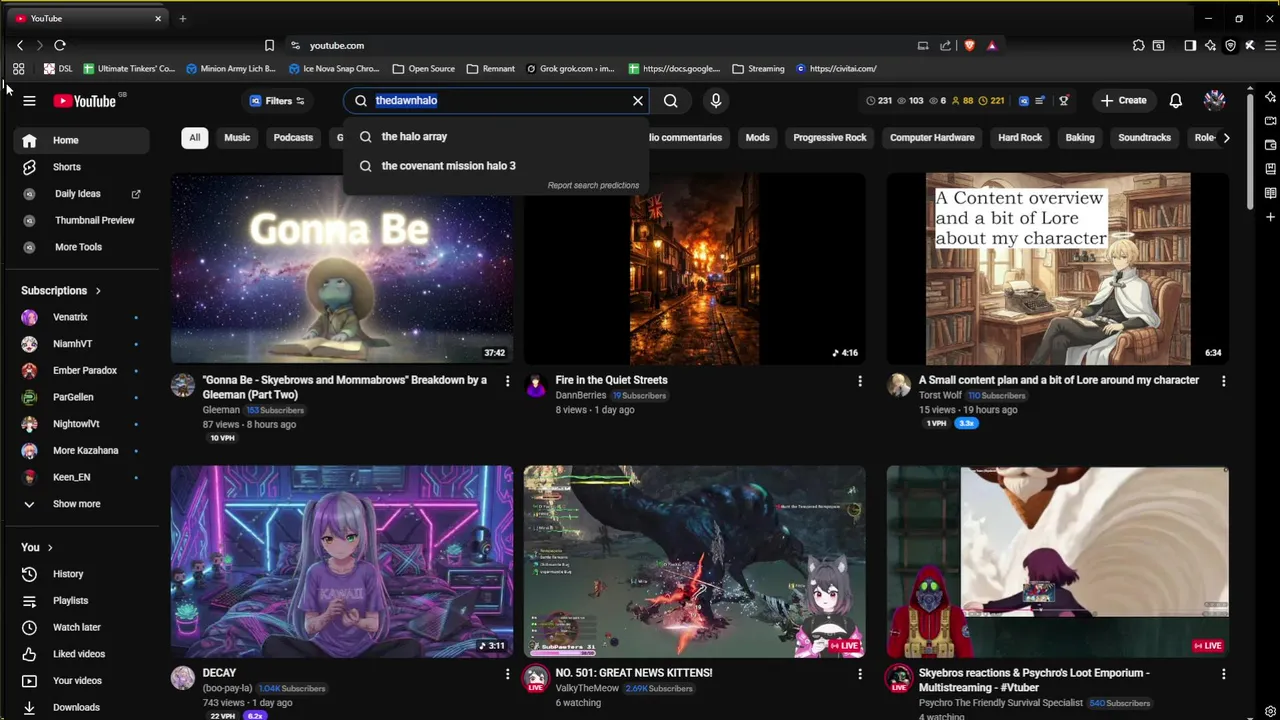The image size is (1280, 720).
Task: Open Brave Shields lion icon
Action: point(969,45)
